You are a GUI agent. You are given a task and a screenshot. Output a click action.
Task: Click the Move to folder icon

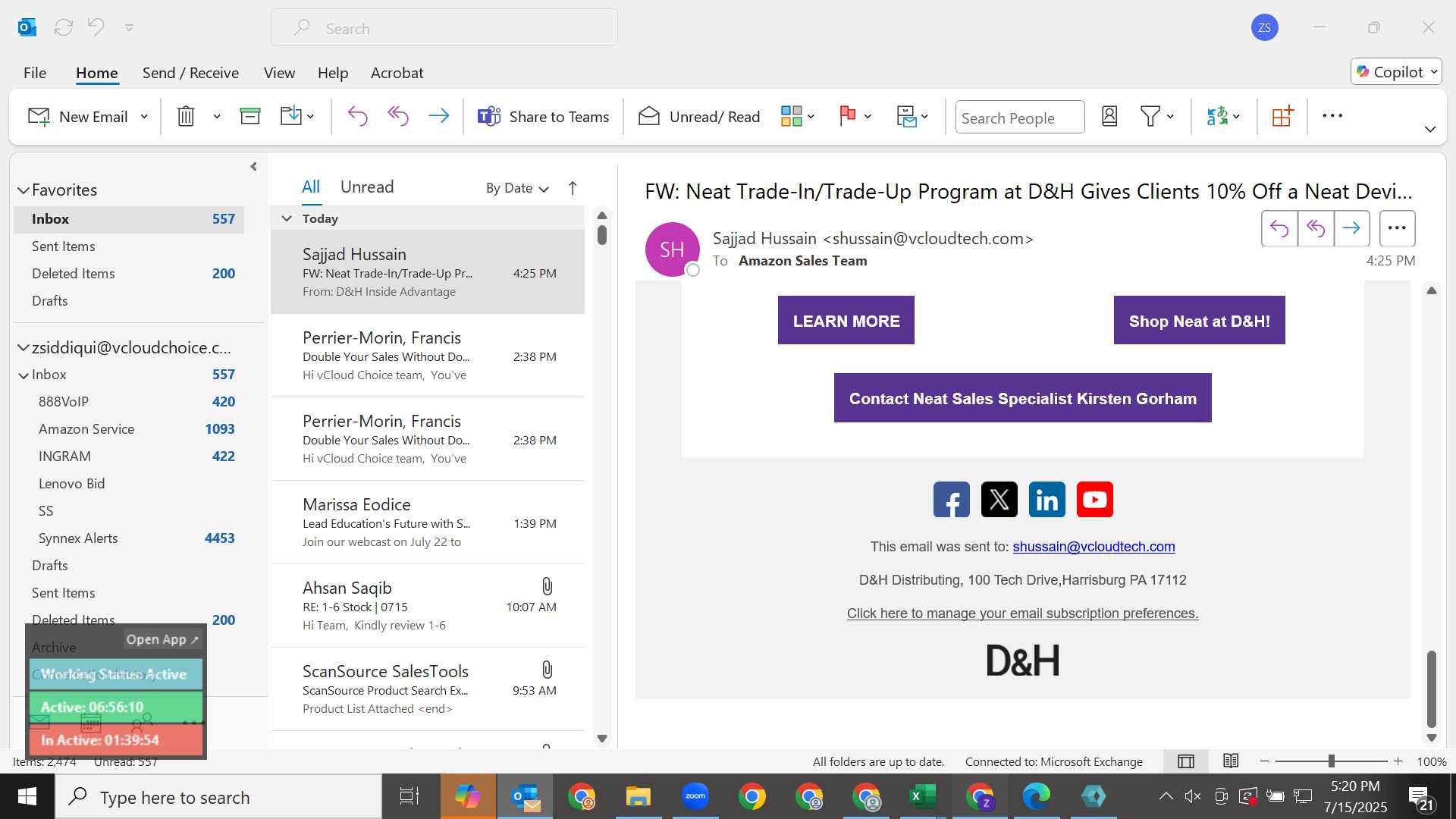pyautogui.click(x=291, y=116)
